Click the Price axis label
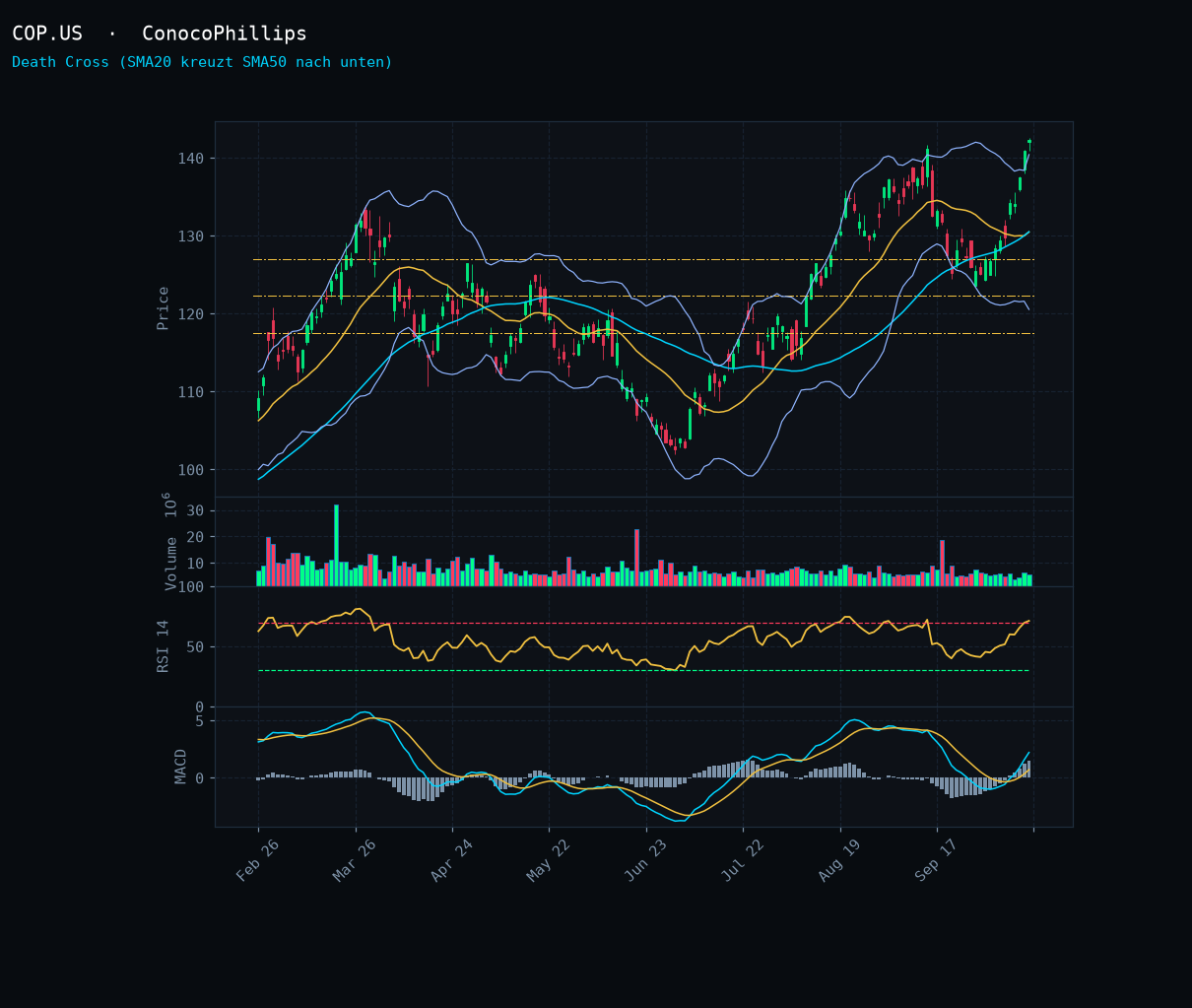 pyautogui.click(x=164, y=308)
